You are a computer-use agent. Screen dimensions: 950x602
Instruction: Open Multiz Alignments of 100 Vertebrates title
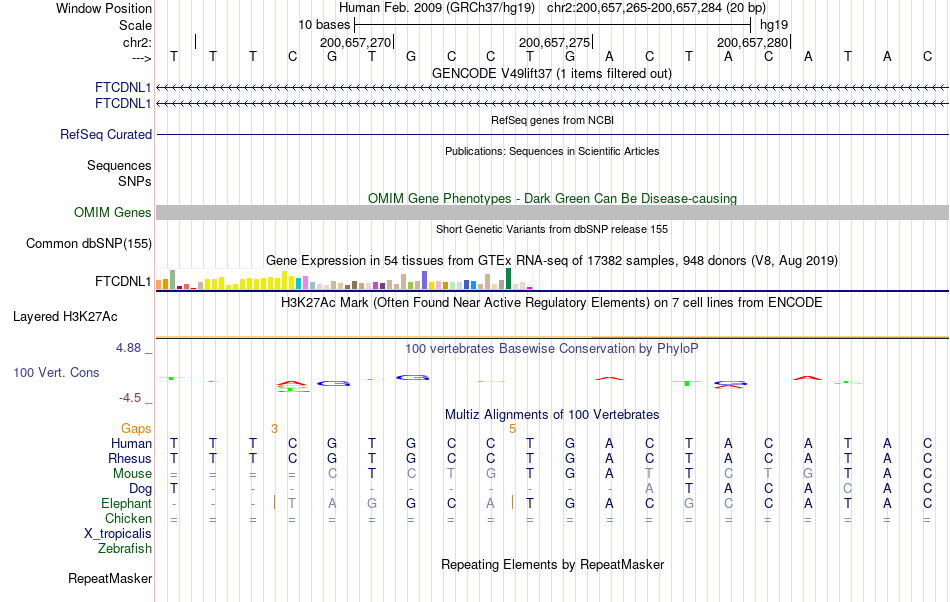click(552, 415)
